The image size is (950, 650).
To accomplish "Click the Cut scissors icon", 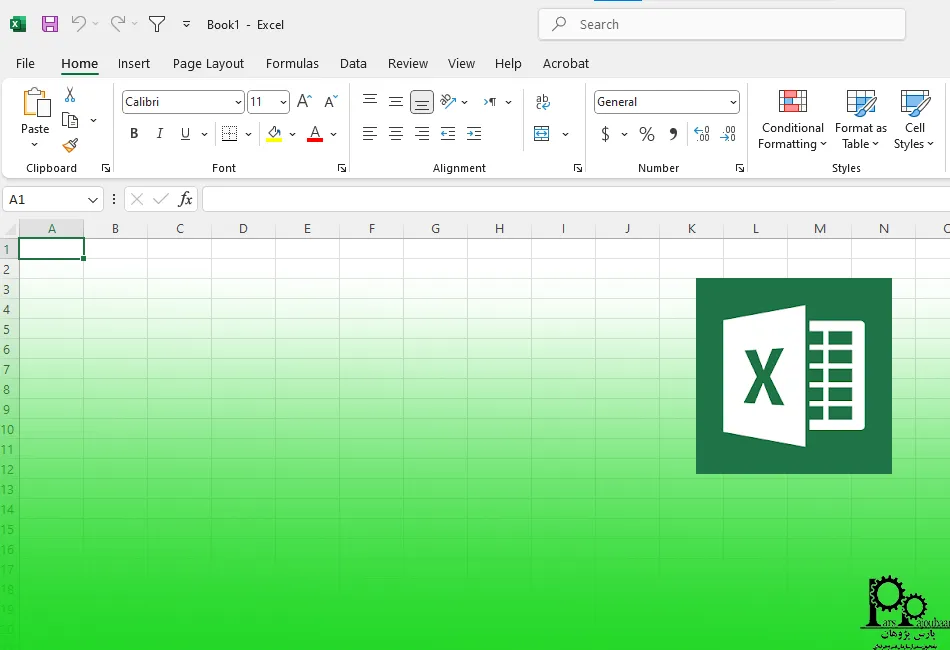I will coord(70,95).
